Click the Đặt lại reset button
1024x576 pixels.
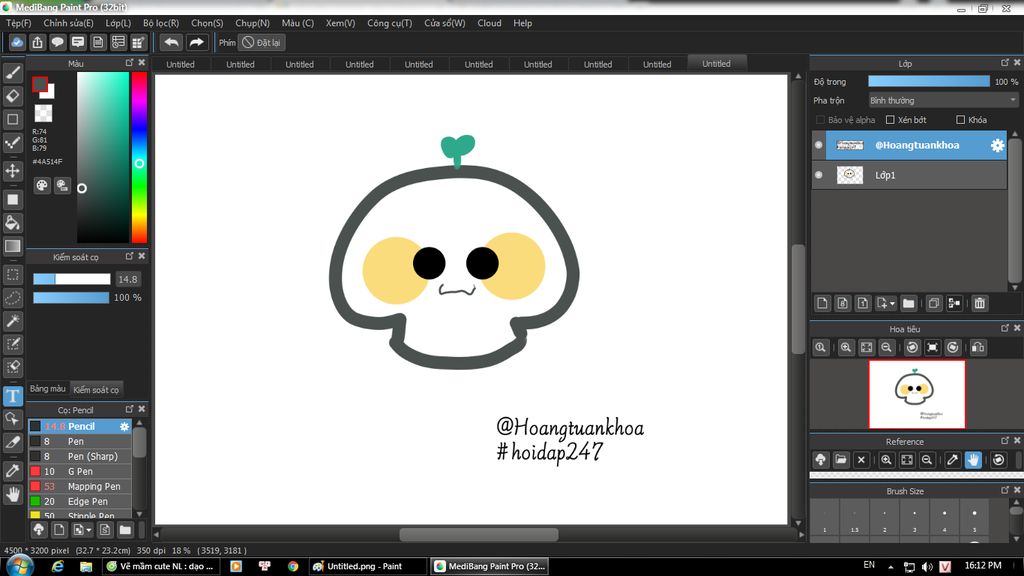[262, 42]
